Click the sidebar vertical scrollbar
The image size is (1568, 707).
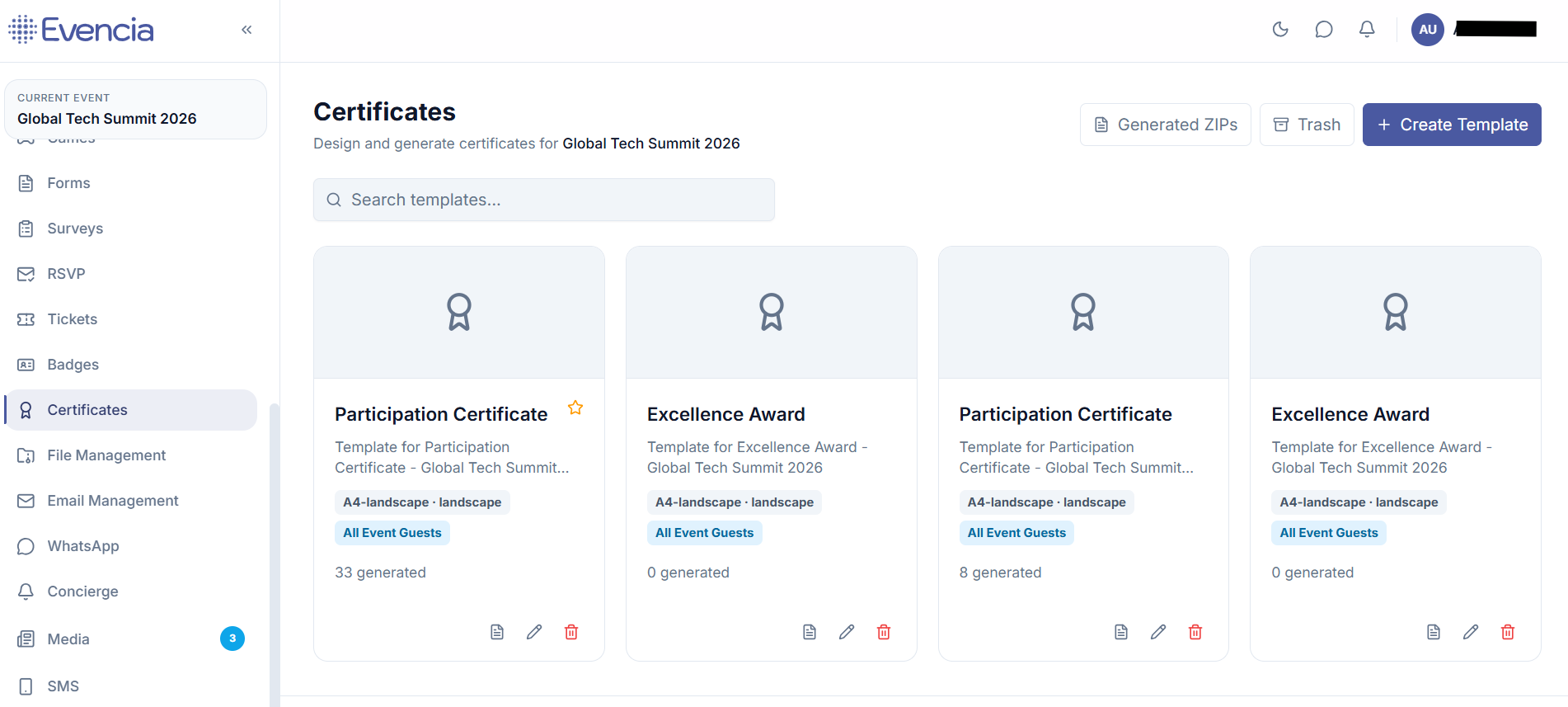click(x=275, y=554)
